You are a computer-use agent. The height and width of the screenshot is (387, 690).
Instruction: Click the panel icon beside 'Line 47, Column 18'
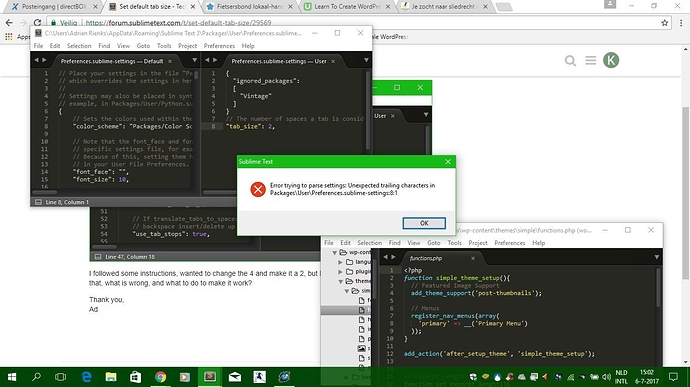[x=98, y=257]
